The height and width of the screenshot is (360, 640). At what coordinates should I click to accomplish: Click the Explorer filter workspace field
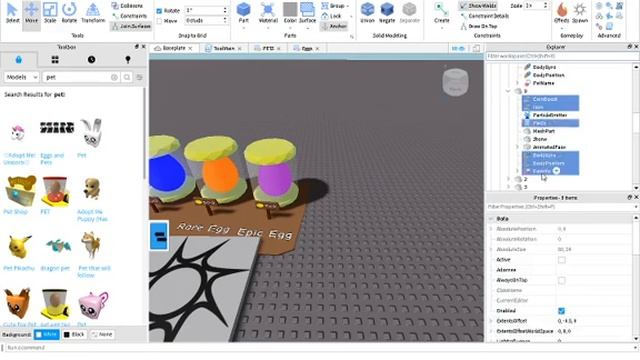(x=559, y=56)
